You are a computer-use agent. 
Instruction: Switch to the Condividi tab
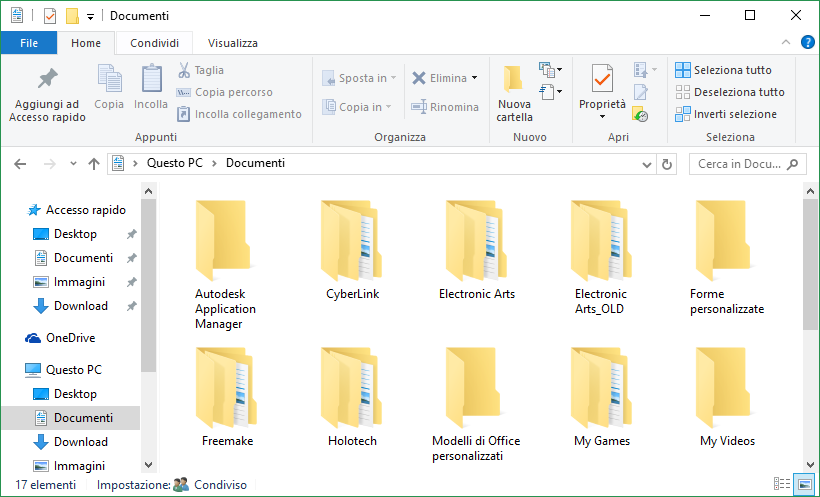[x=154, y=43]
